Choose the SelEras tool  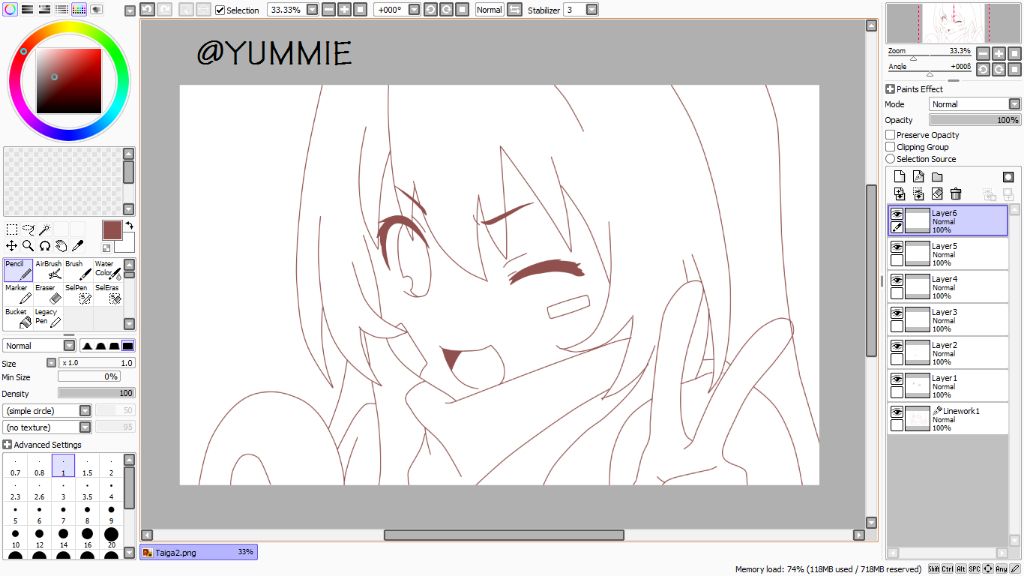tap(108, 294)
